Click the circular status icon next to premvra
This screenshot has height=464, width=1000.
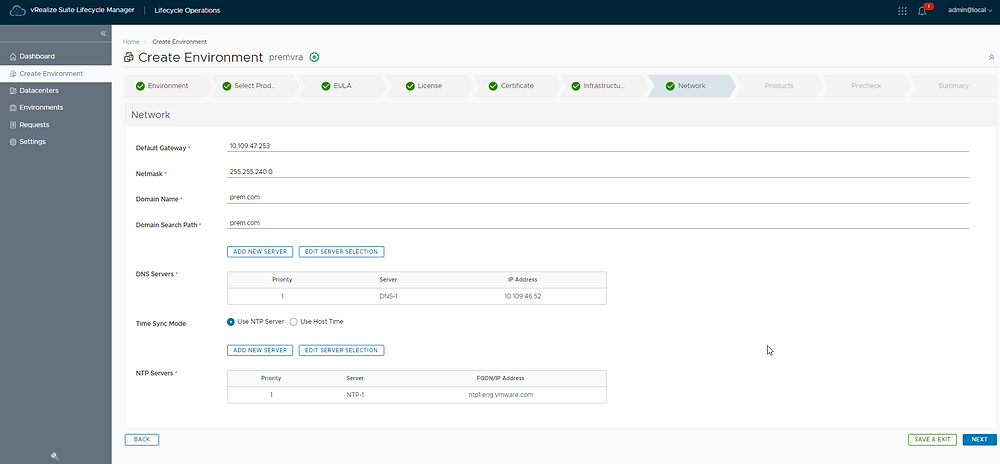314,57
